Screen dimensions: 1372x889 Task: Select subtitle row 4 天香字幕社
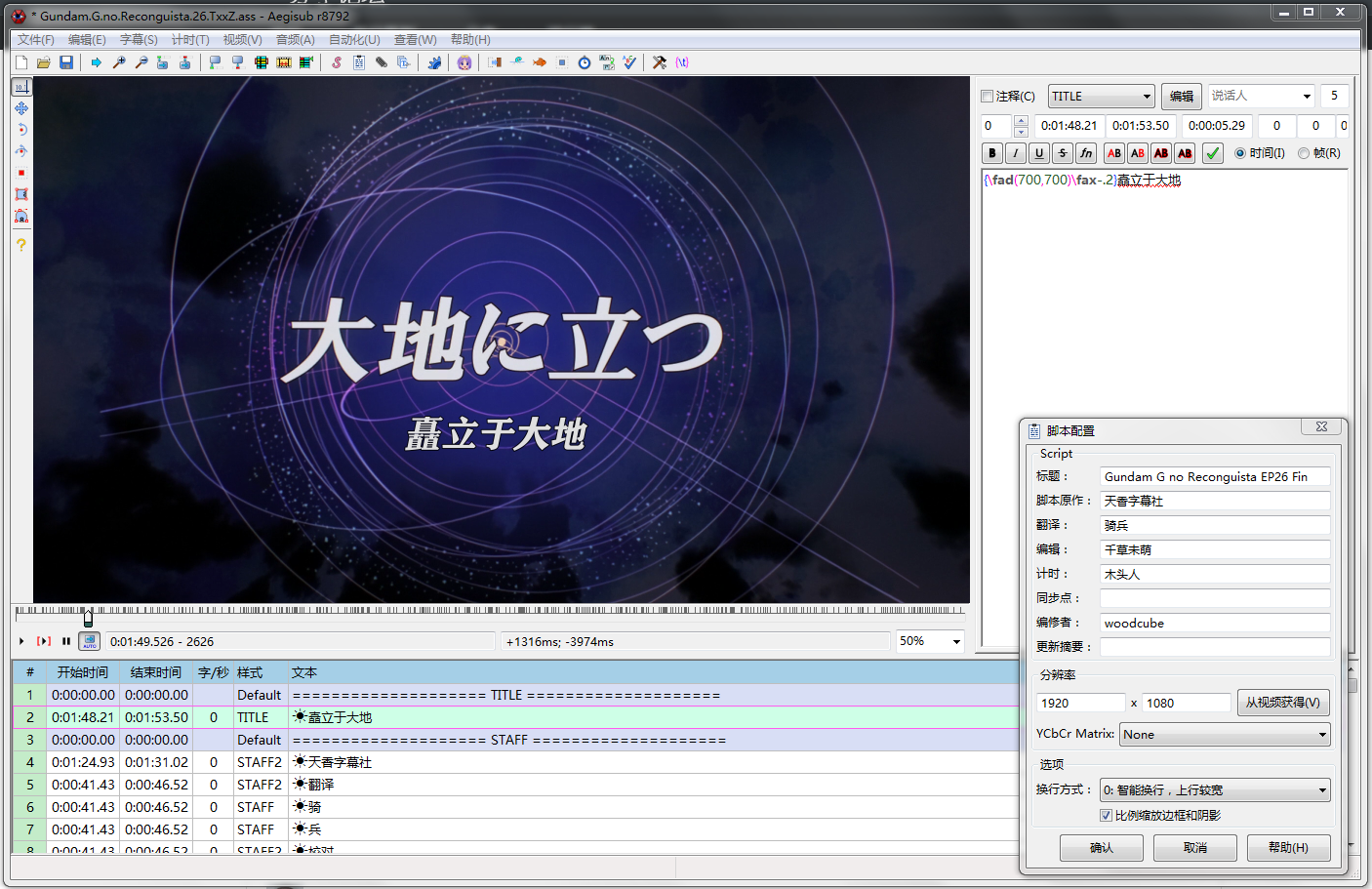(516, 762)
